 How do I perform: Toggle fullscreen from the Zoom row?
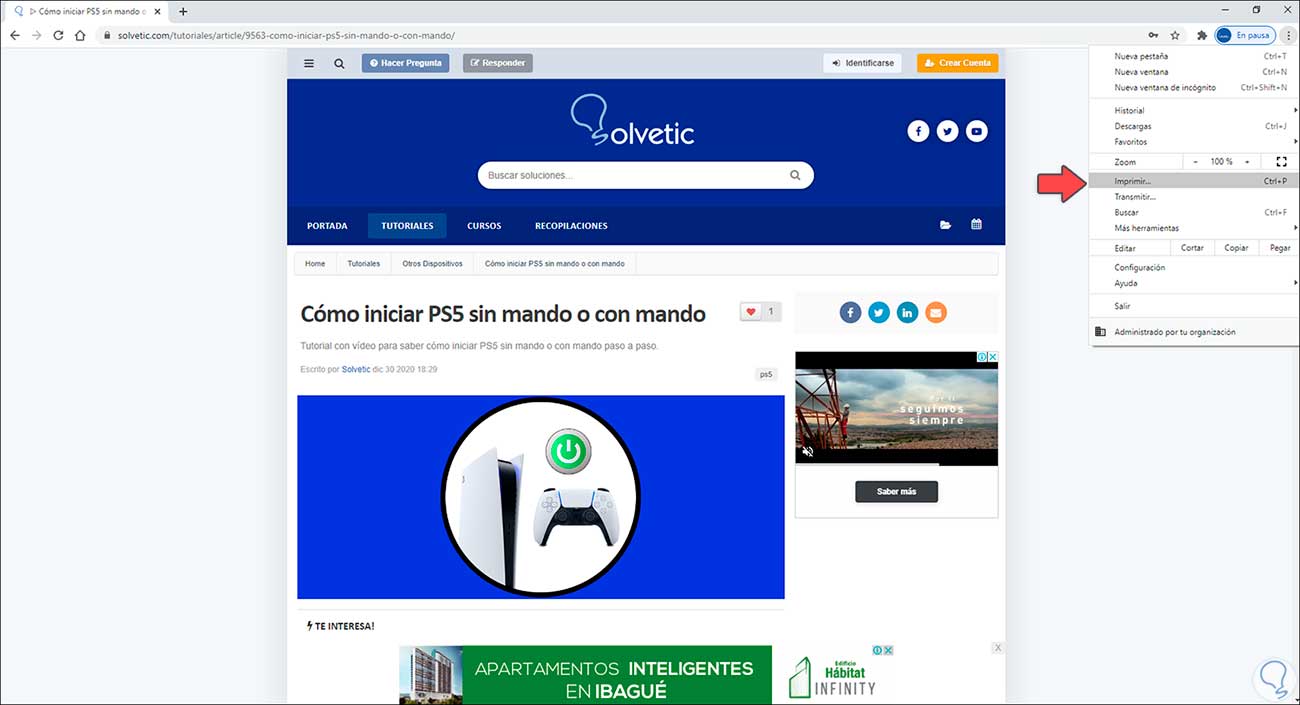pyautogui.click(x=1281, y=161)
